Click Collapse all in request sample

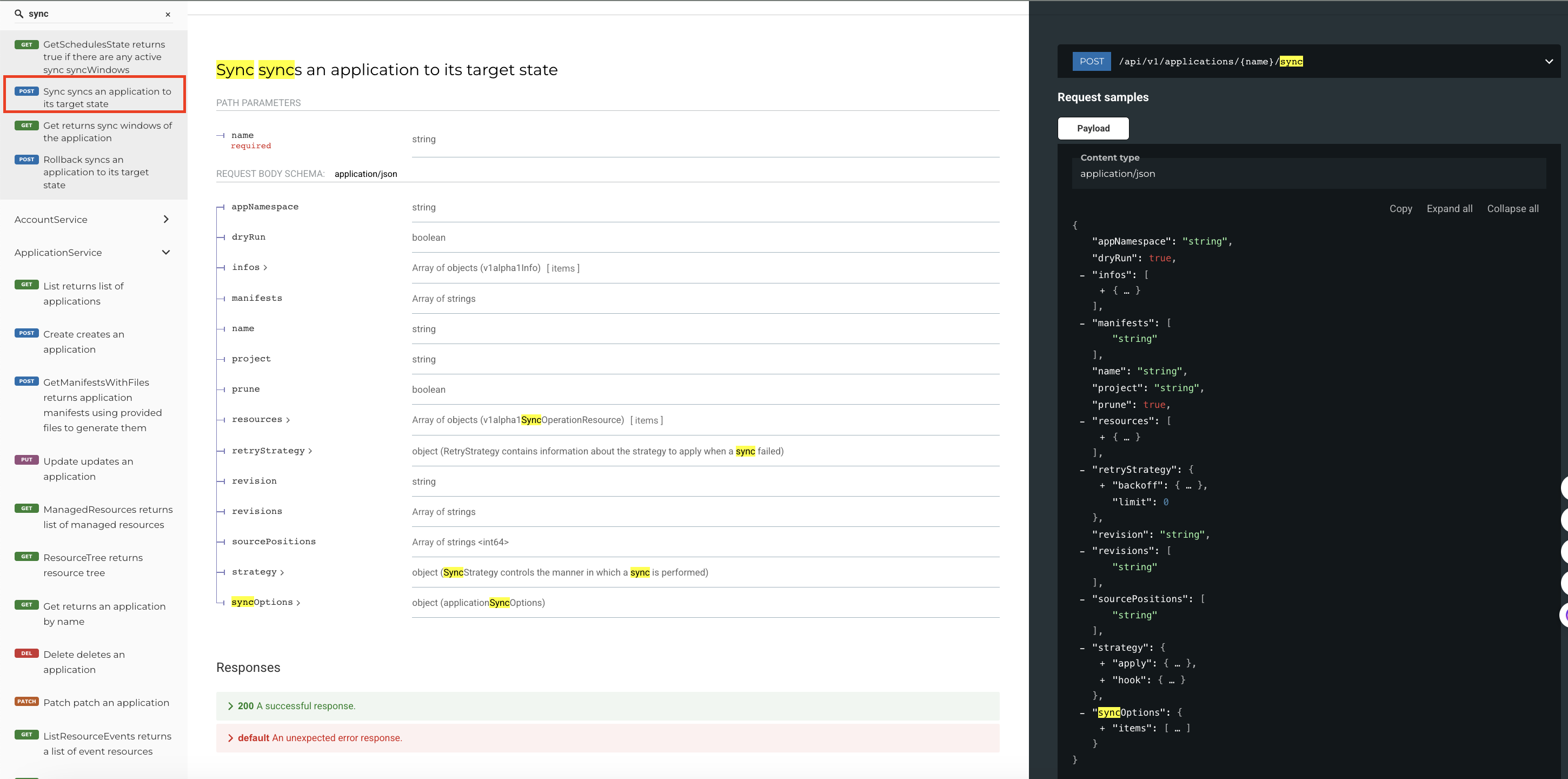click(1512, 209)
